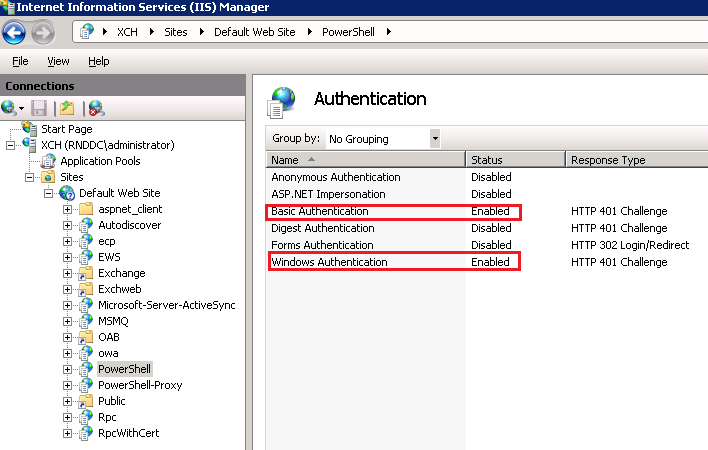The image size is (708, 450).
Task: Click the arrow after the PowerShell breadcrumb
Action: (389, 32)
